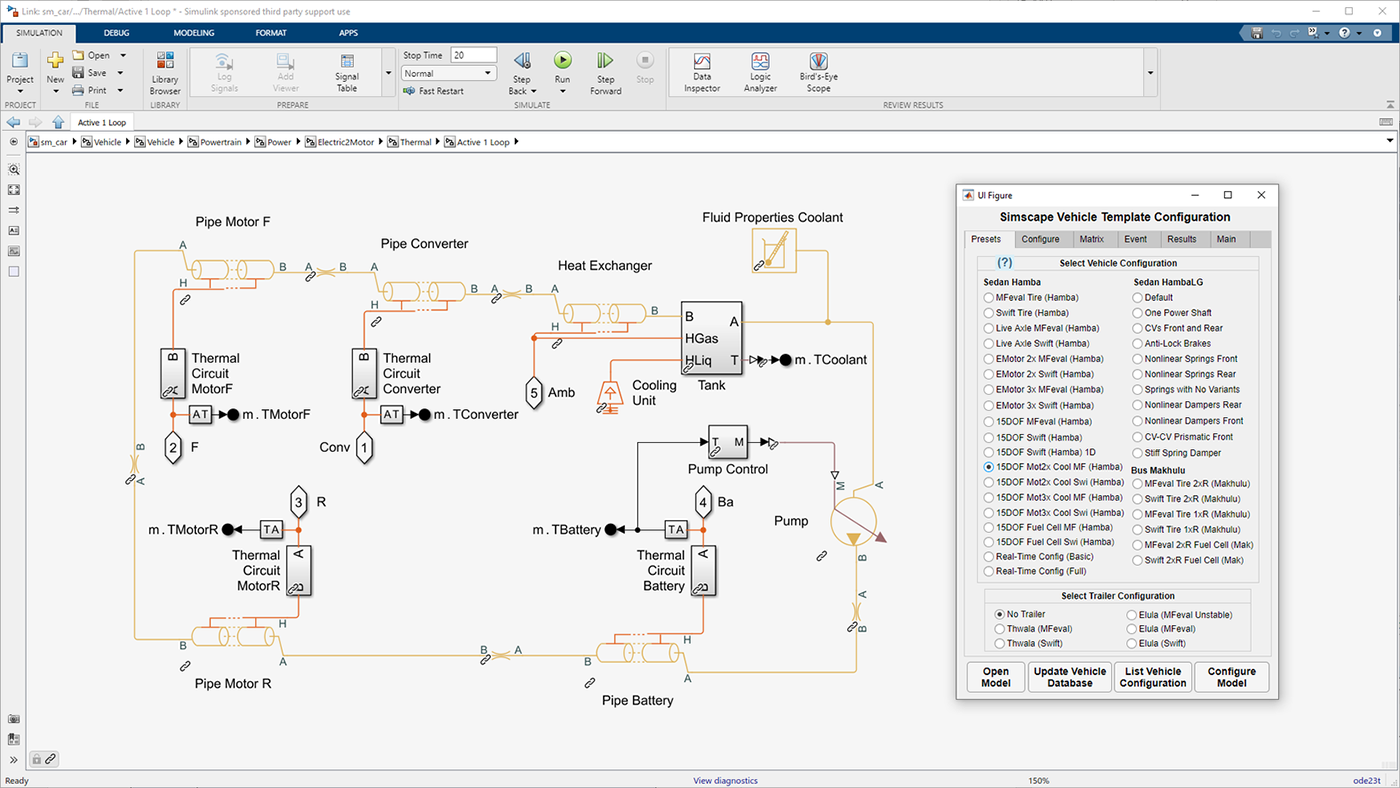Select Thwala (MFeval) trailer option
The width and height of the screenshot is (1400, 788).
pos(1000,629)
